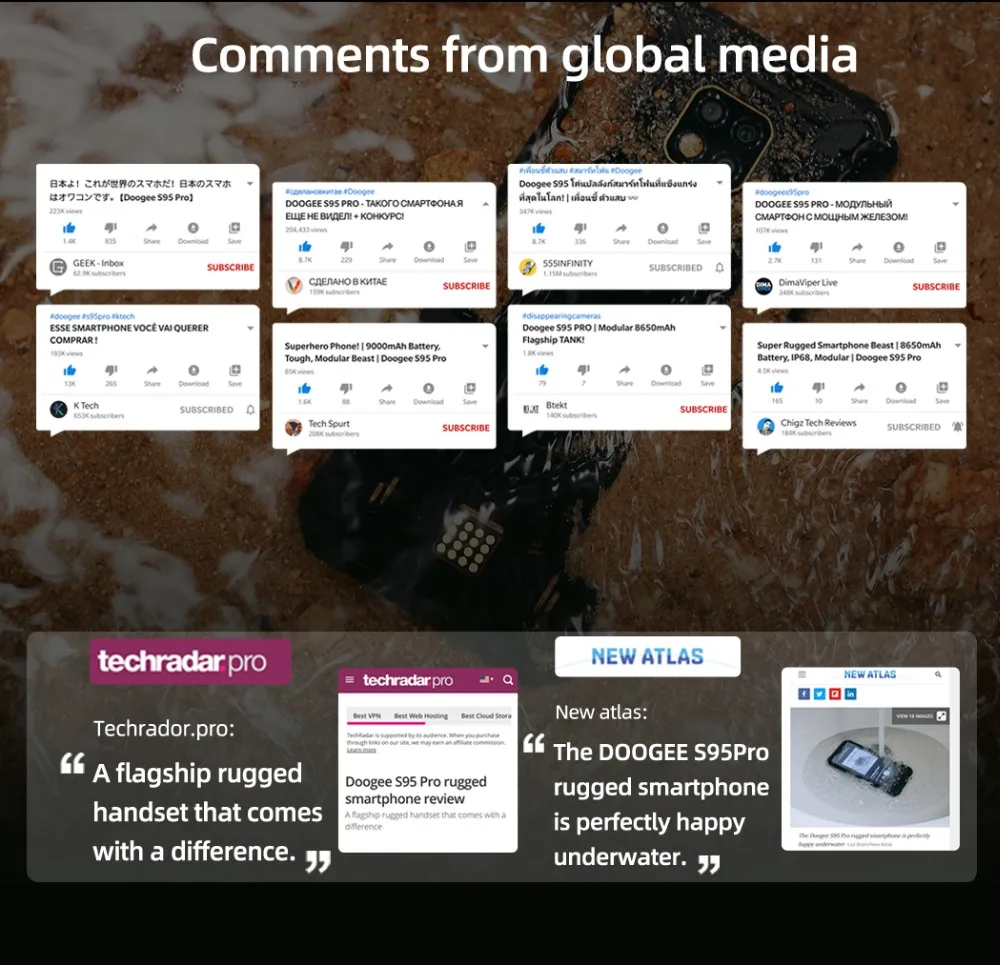Expand the Japanese Doogee S95 Pro title
The width and height of the screenshot is (1000, 965).
click(250, 184)
